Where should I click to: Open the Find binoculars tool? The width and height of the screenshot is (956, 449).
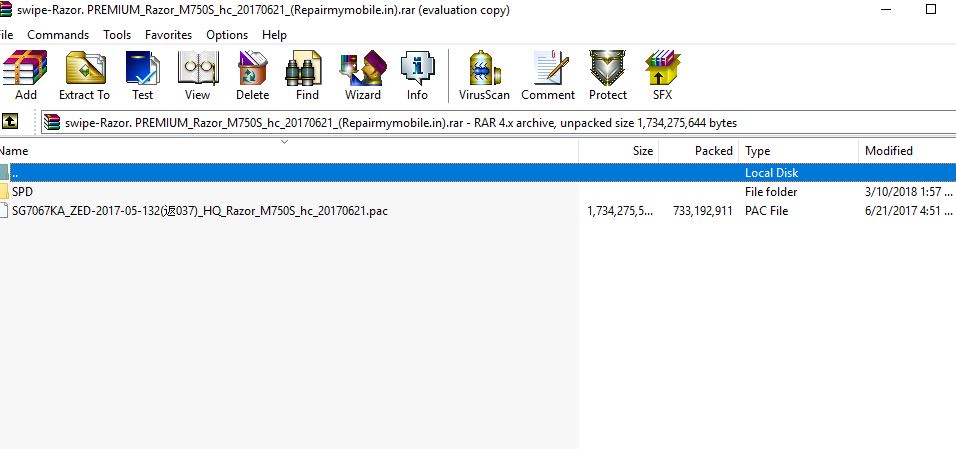(307, 75)
